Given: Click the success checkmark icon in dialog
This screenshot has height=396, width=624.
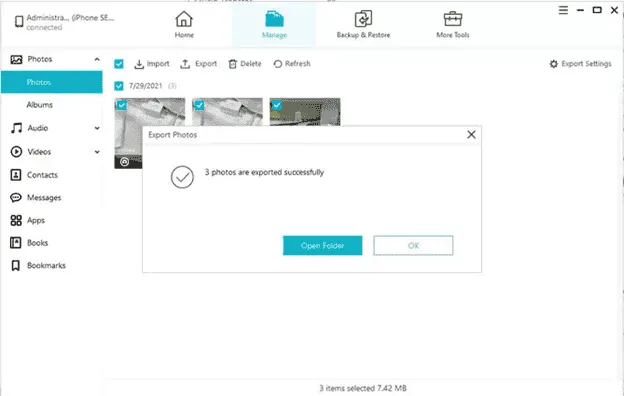Looking at the screenshot, I should (182, 177).
